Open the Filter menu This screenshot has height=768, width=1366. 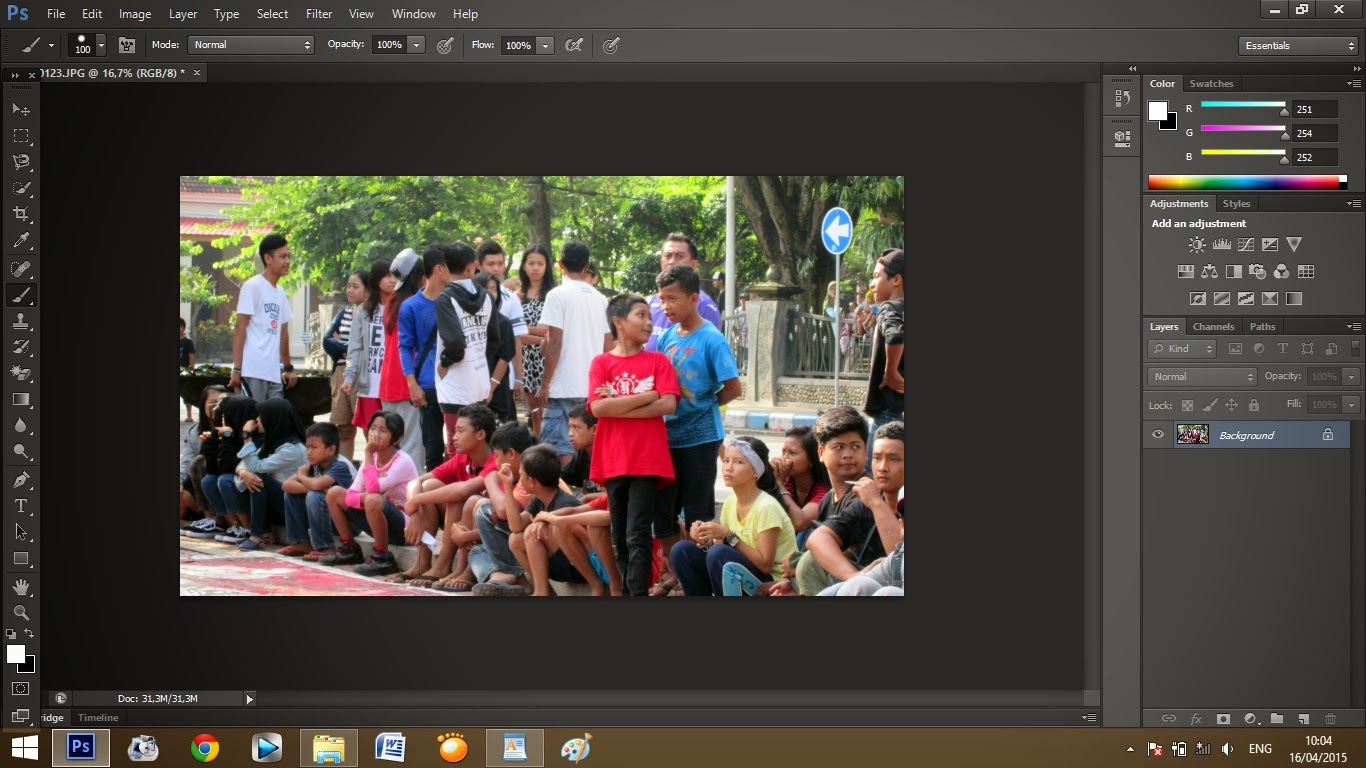[x=318, y=13]
